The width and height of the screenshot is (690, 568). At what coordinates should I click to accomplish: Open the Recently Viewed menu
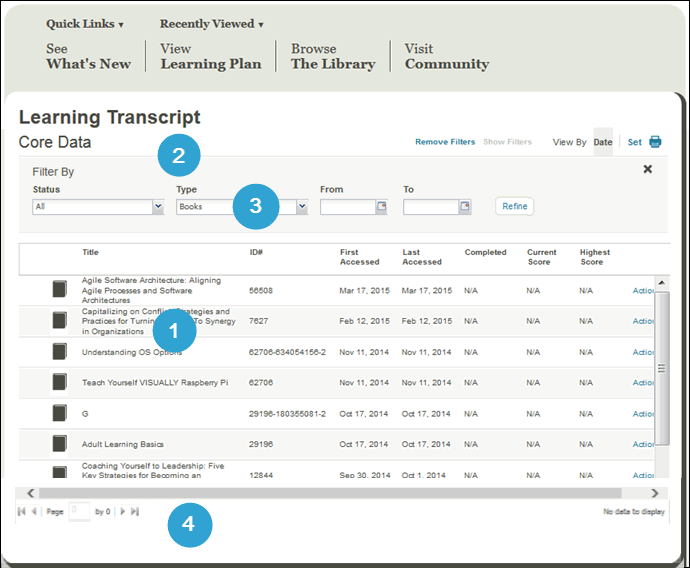211,24
